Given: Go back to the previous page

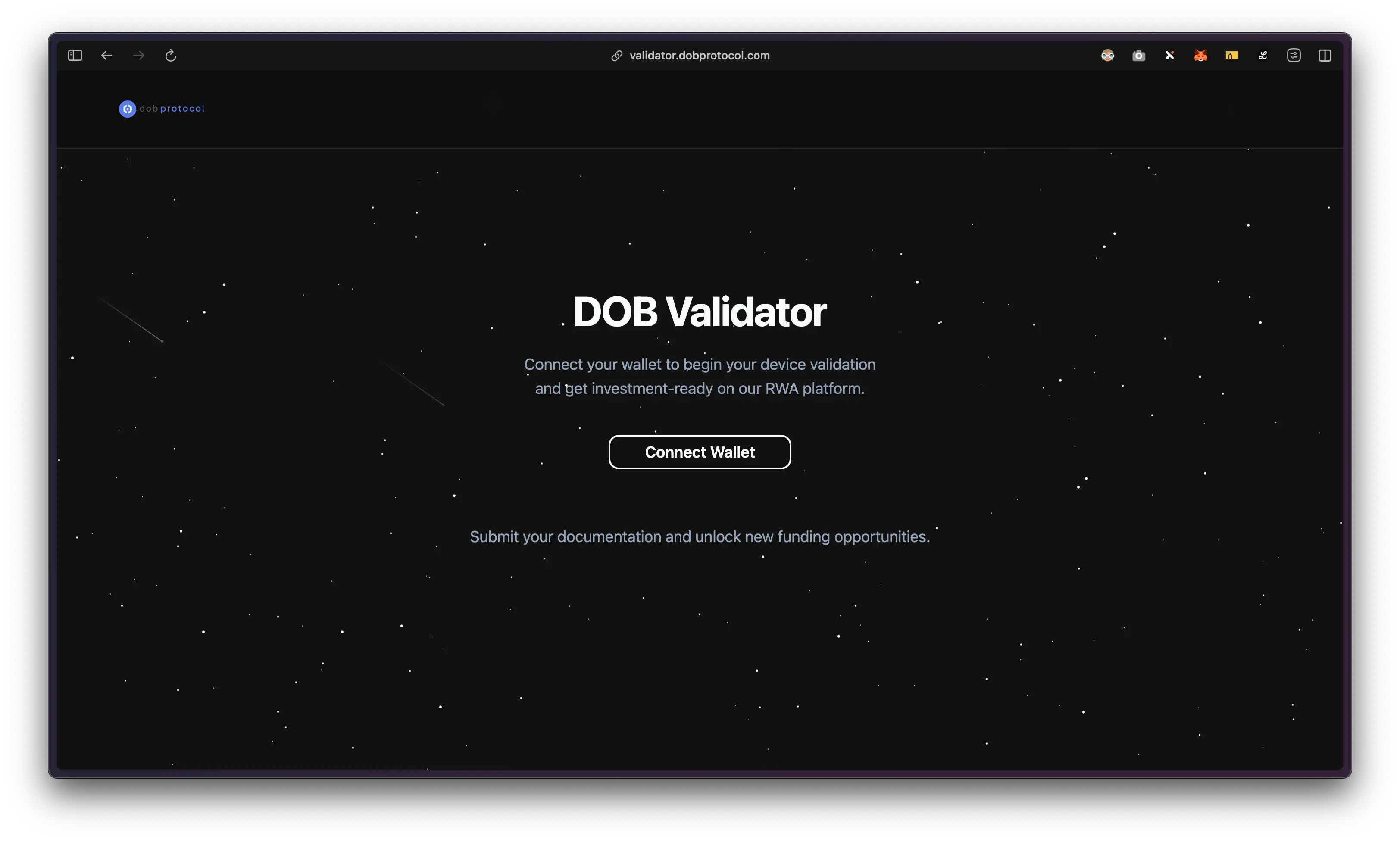Looking at the screenshot, I should point(107,56).
